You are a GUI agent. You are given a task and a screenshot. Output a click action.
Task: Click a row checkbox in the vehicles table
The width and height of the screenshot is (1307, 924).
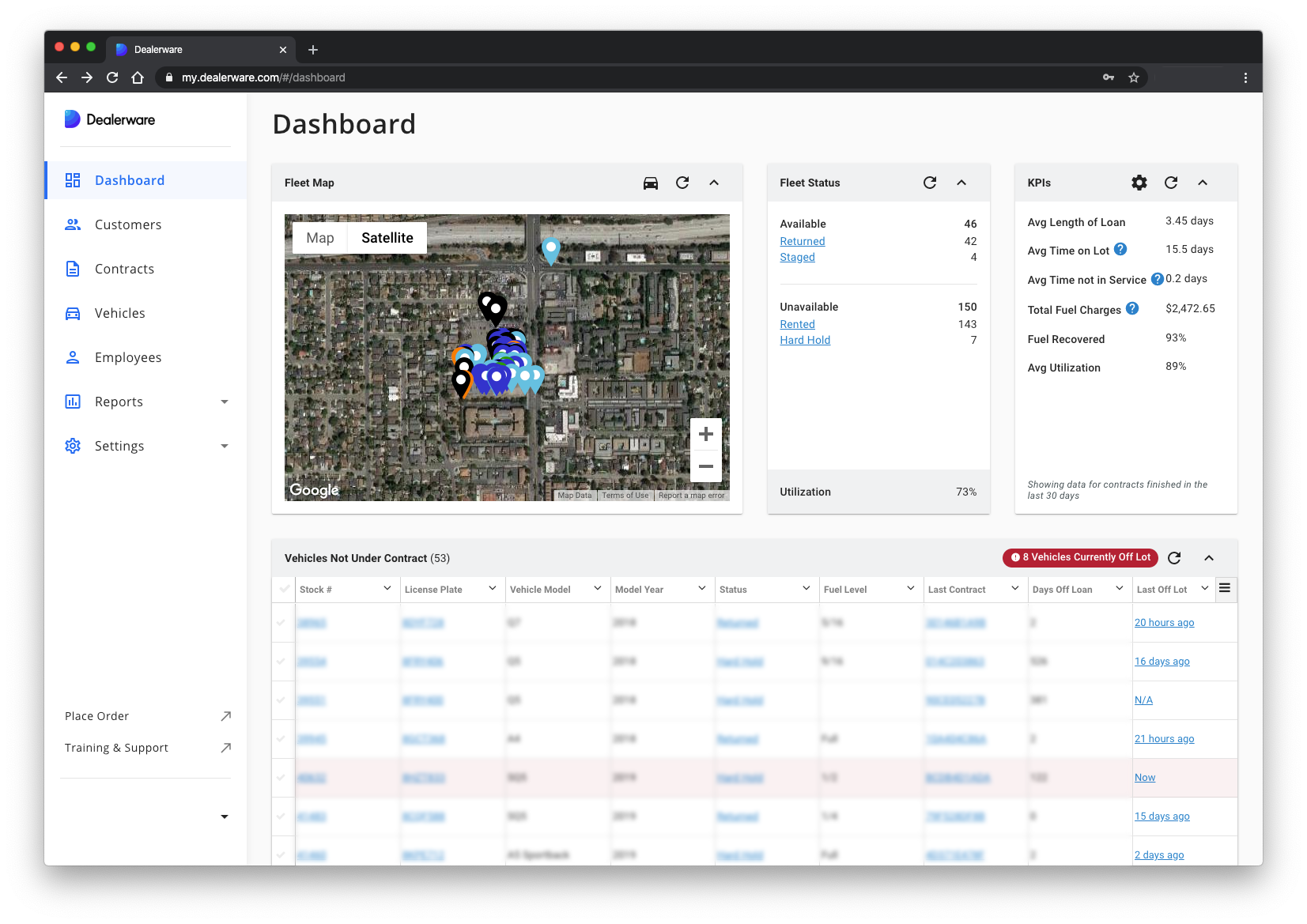(282, 622)
